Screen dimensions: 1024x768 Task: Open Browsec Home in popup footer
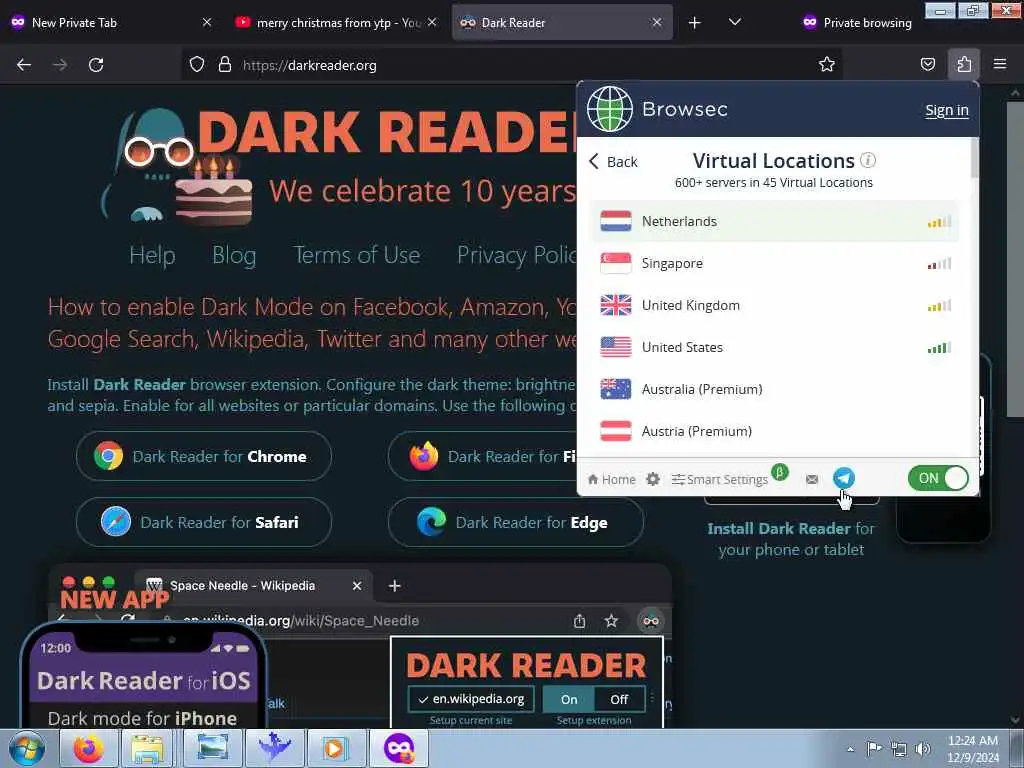[x=611, y=479]
